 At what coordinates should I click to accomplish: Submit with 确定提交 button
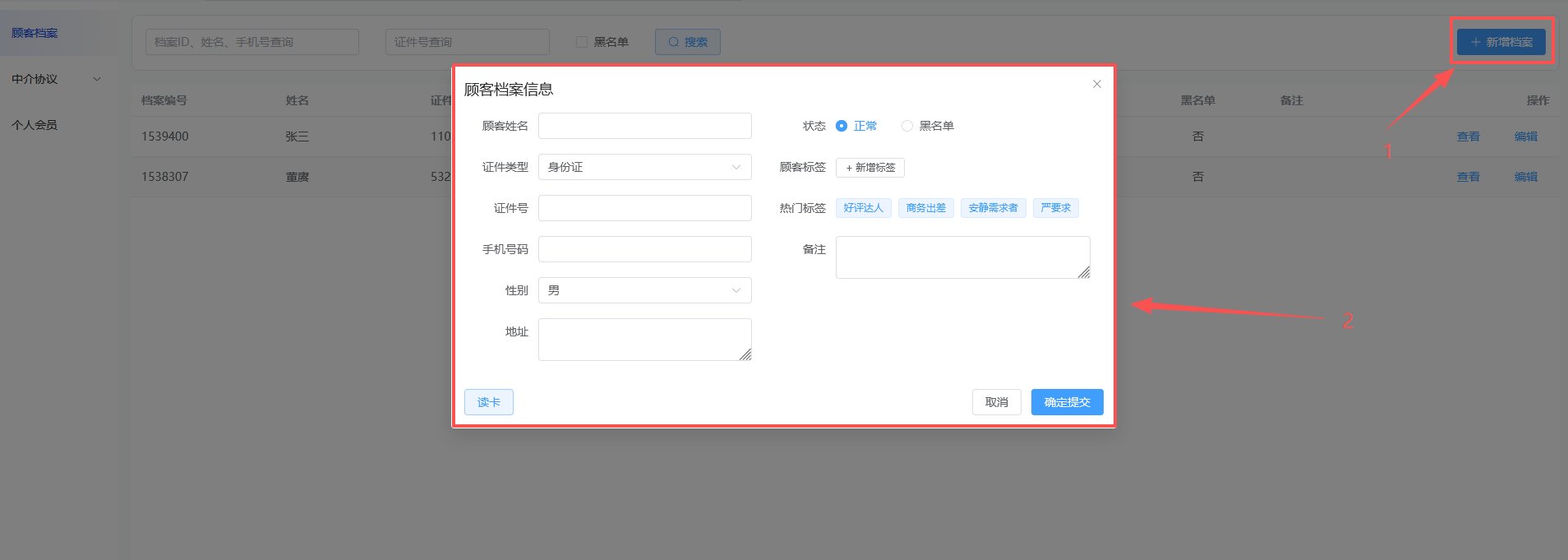(1068, 402)
